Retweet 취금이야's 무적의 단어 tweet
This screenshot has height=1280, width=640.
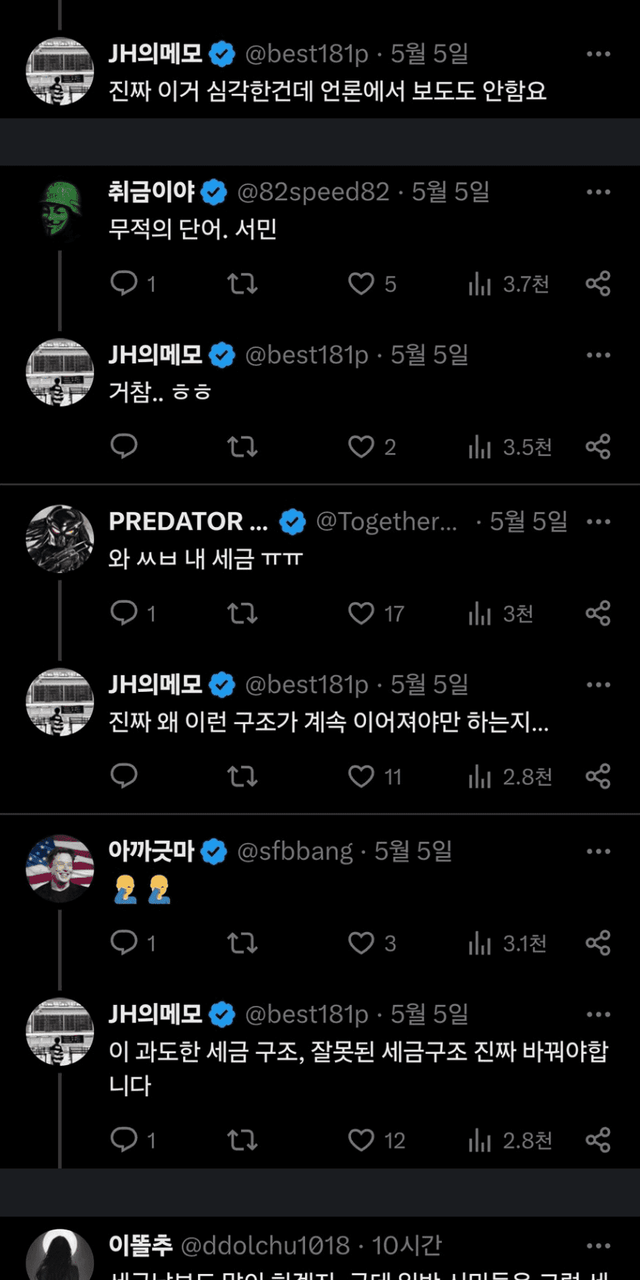click(242, 284)
